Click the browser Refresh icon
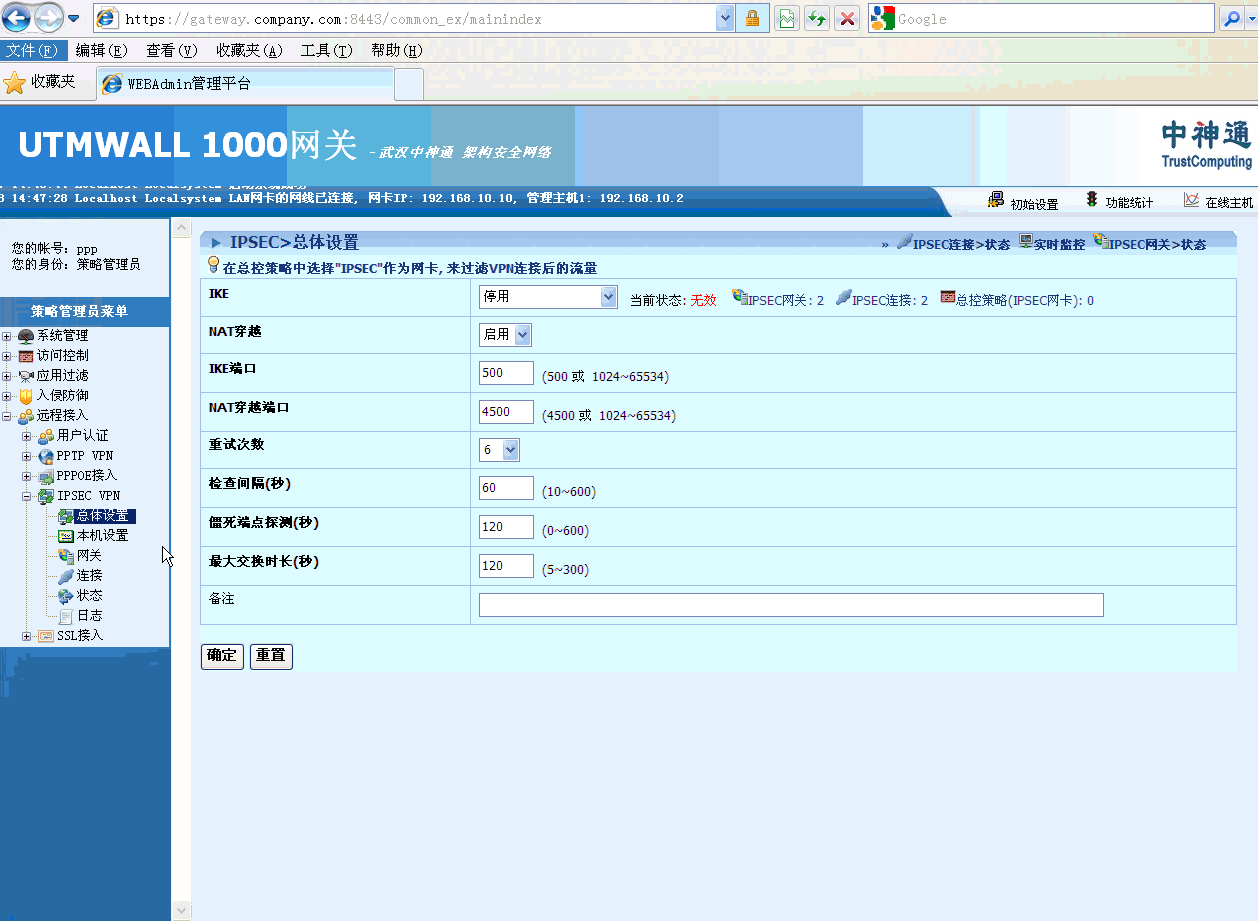This screenshot has width=1260, height=921. coord(817,18)
